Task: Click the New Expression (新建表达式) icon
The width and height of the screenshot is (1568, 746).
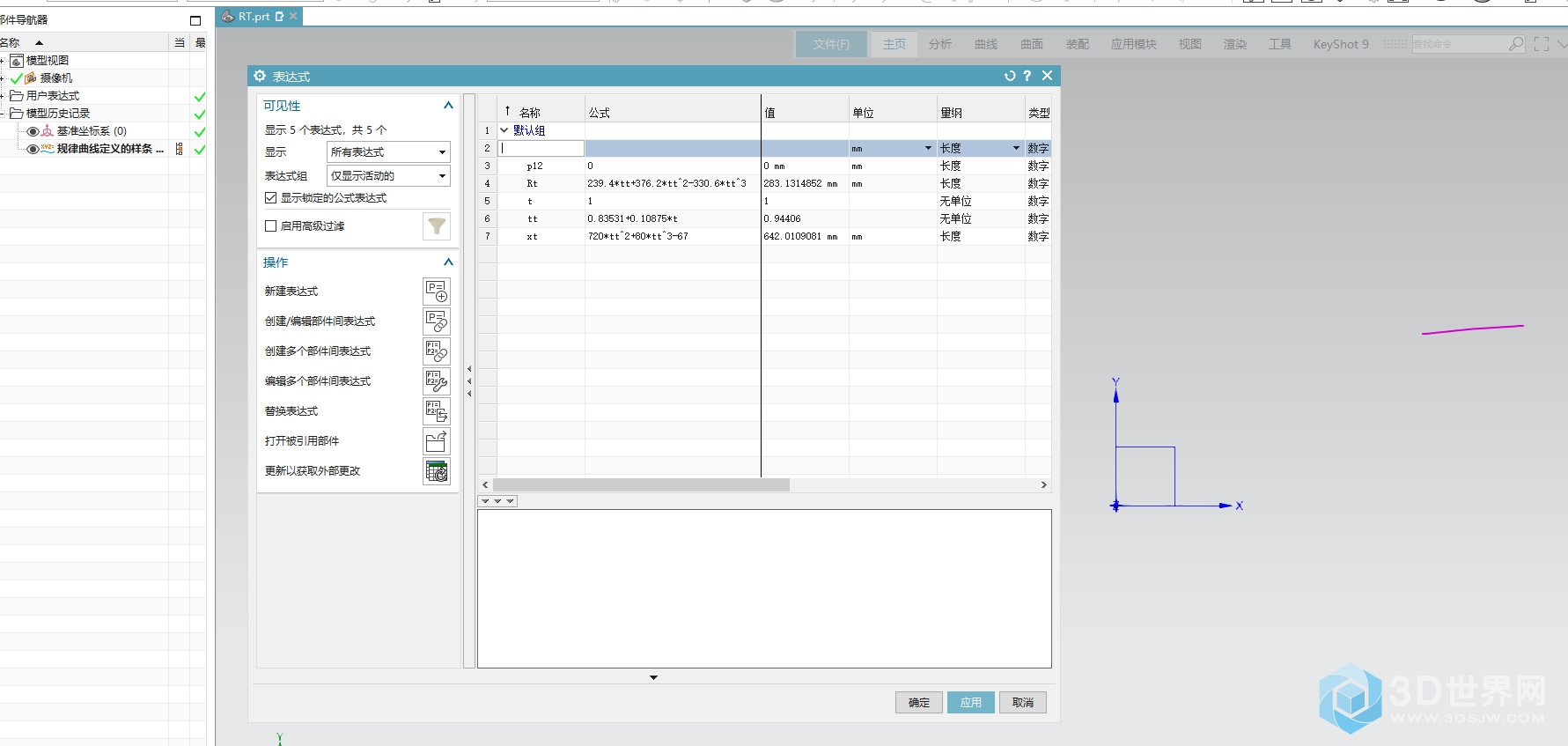Action: pyautogui.click(x=437, y=292)
